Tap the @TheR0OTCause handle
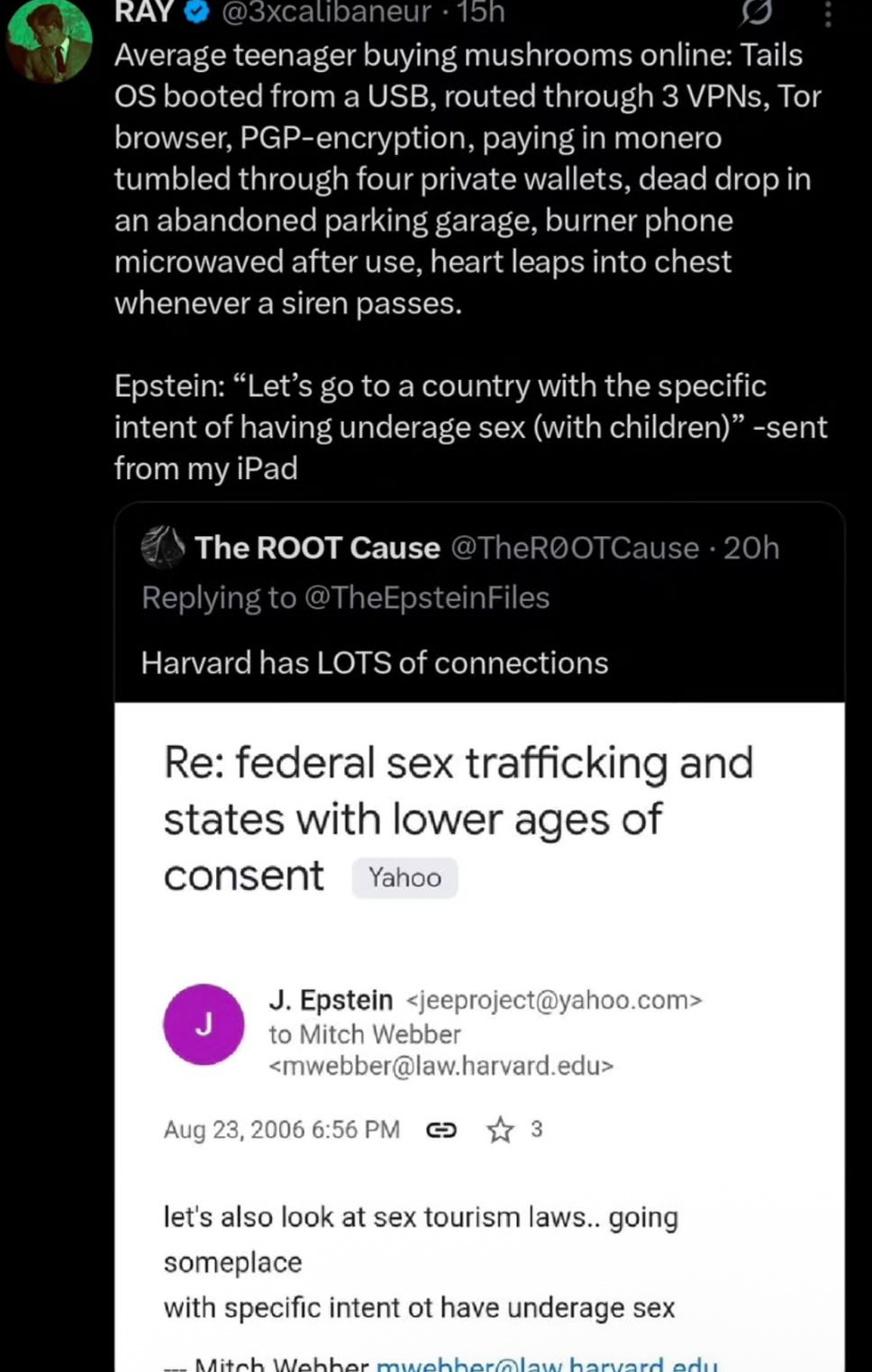The image size is (872, 1372). pos(574,548)
